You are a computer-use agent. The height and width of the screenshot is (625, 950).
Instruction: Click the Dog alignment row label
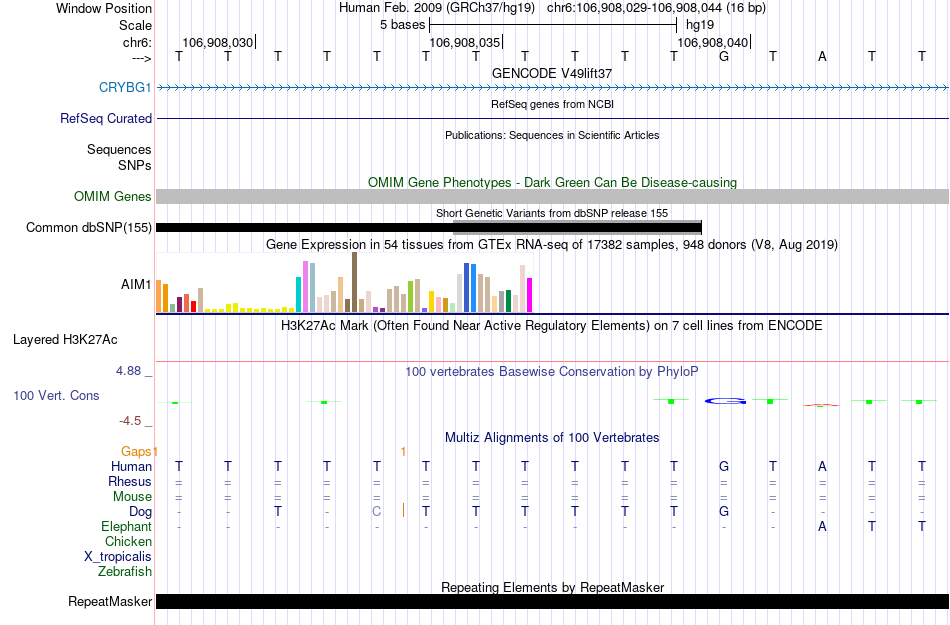(140, 512)
